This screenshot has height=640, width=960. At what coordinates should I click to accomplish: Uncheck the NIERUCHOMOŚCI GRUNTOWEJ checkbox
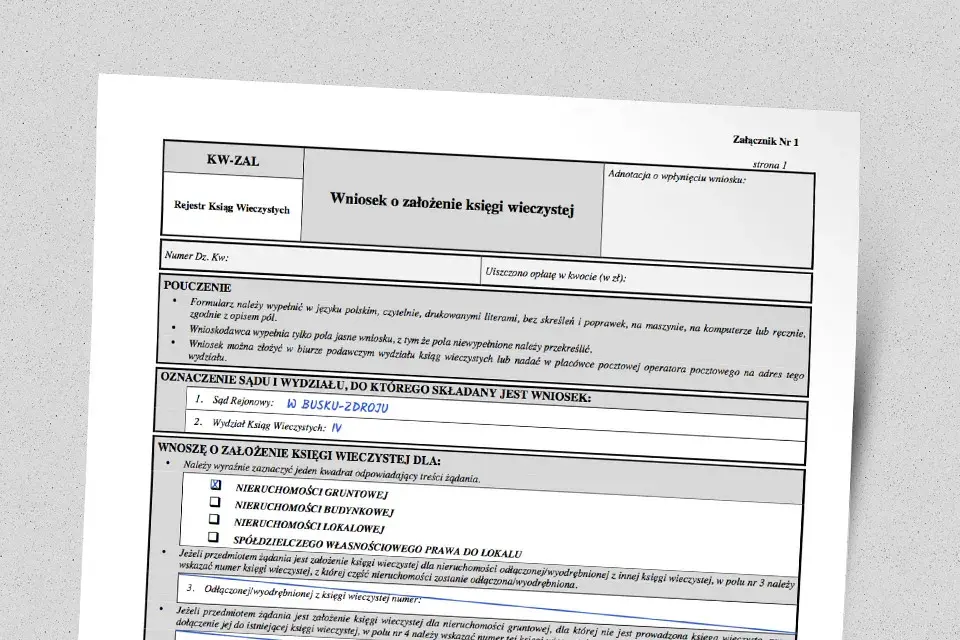point(216,484)
